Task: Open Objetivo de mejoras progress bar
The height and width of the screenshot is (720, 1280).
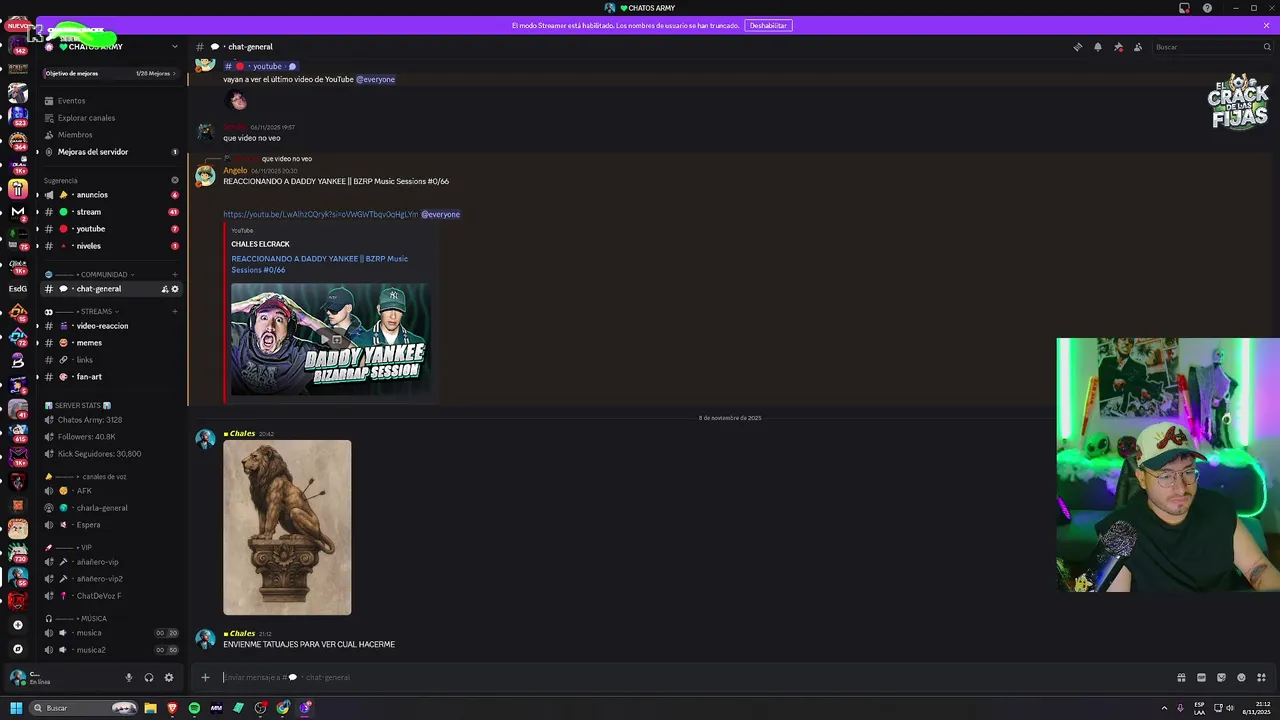Action: pyautogui.click(x=110, y=73)
